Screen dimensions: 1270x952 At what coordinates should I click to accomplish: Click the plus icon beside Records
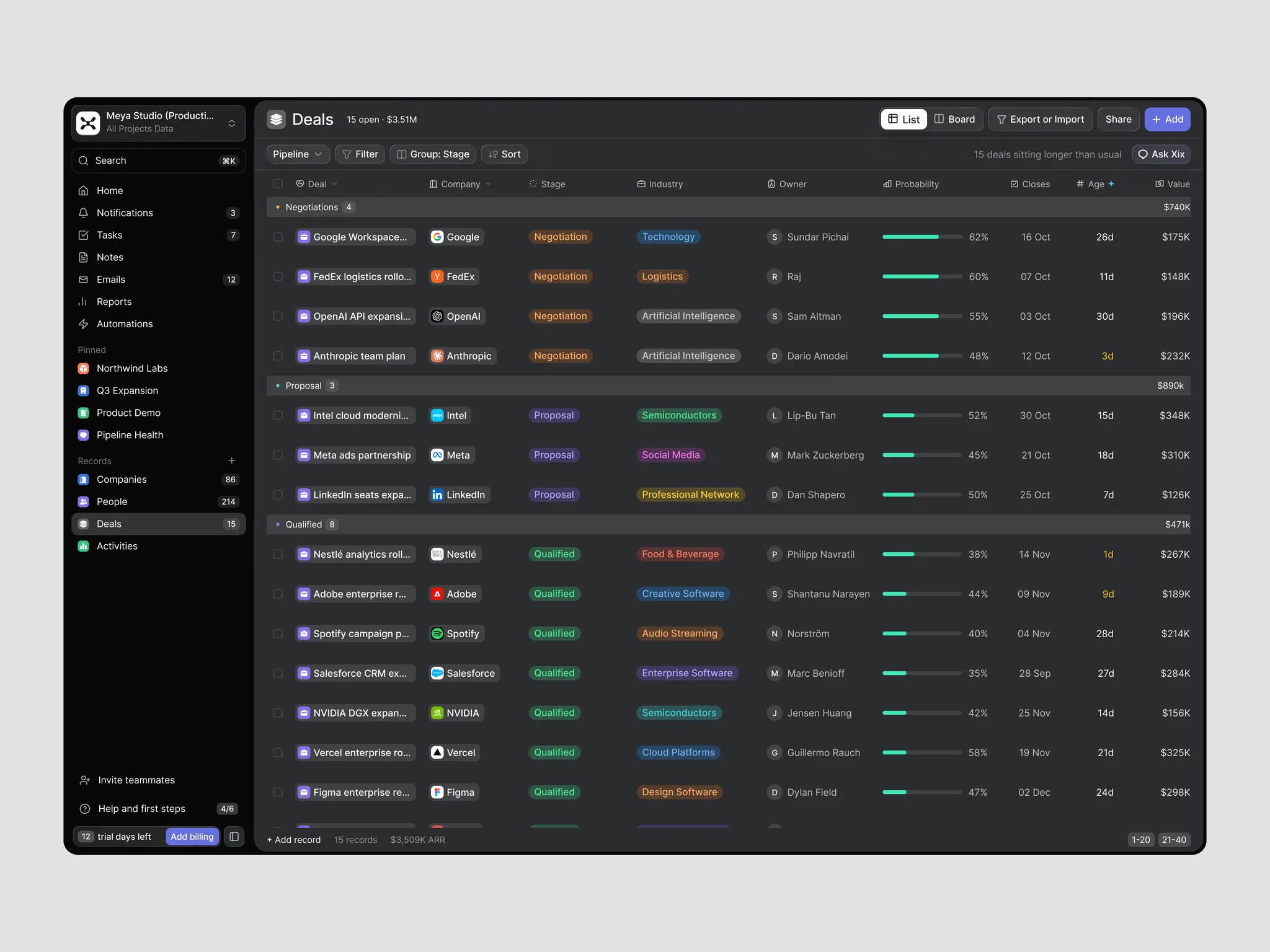[x=232, y=461]
